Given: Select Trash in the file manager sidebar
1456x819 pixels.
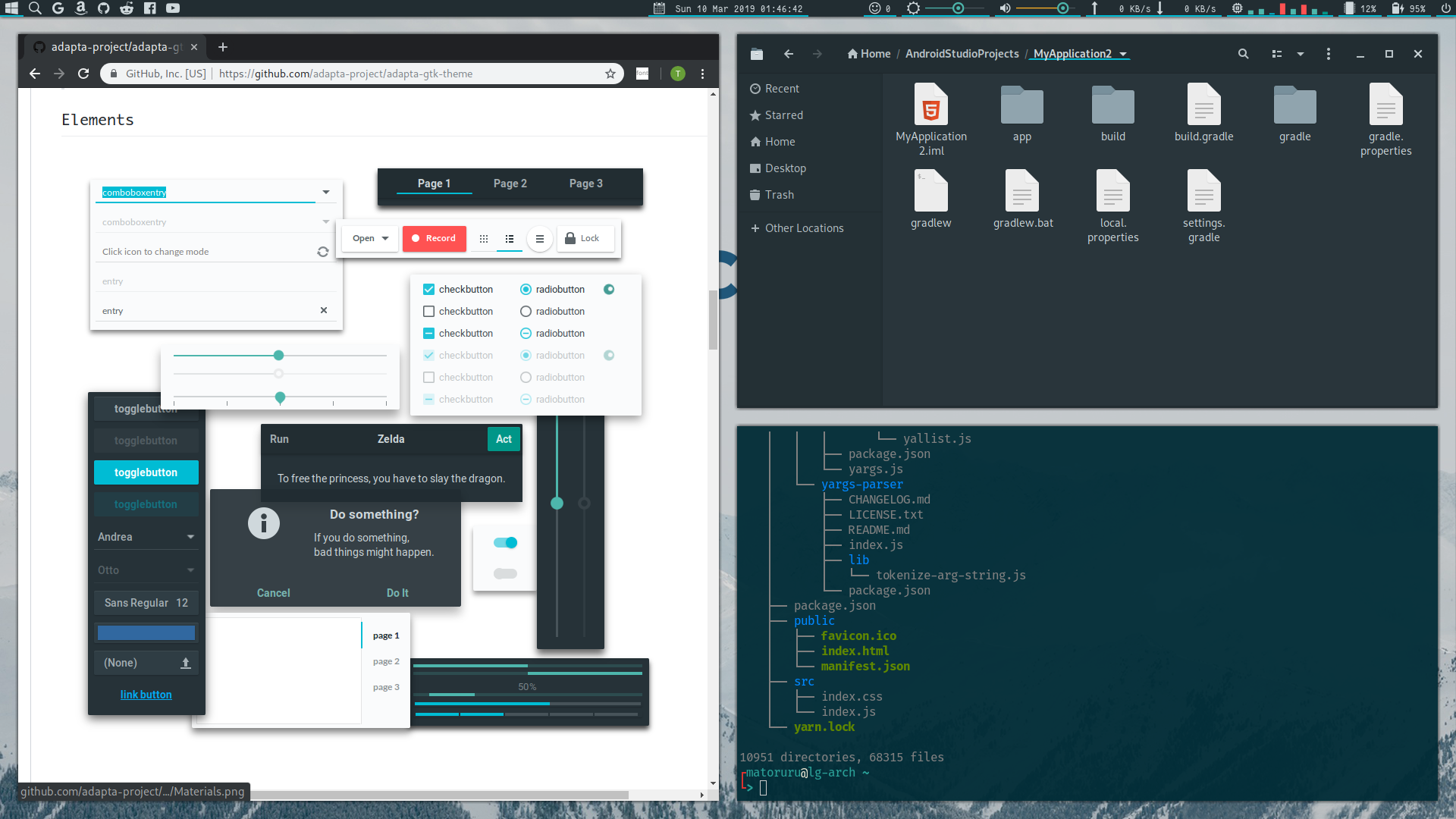Looking at the screenshot, I should (780, 195).
